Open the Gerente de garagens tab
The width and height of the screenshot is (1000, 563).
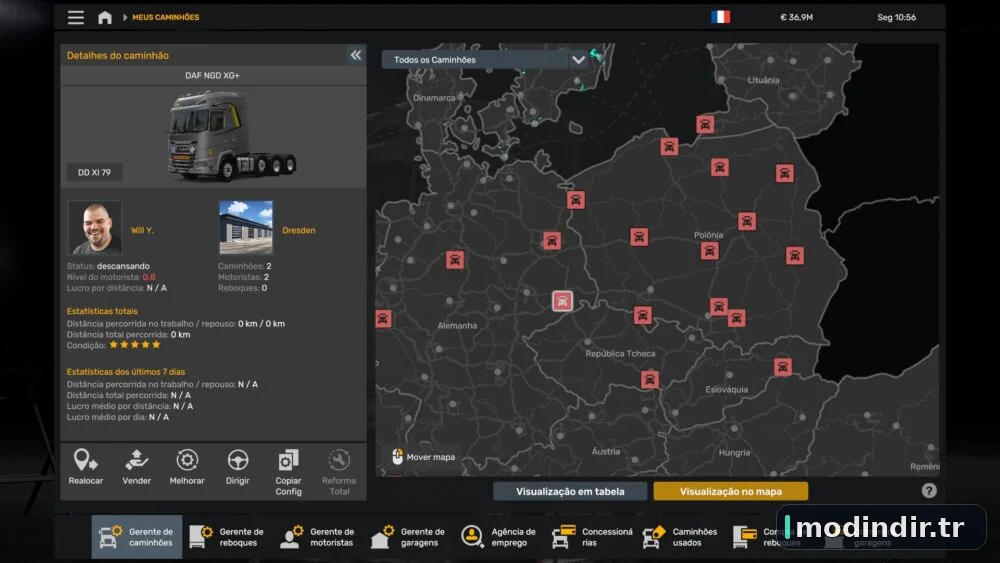click(x=408, y=537)
